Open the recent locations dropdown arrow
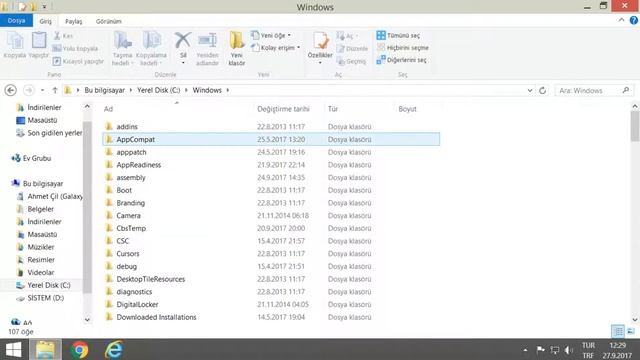 42,90
